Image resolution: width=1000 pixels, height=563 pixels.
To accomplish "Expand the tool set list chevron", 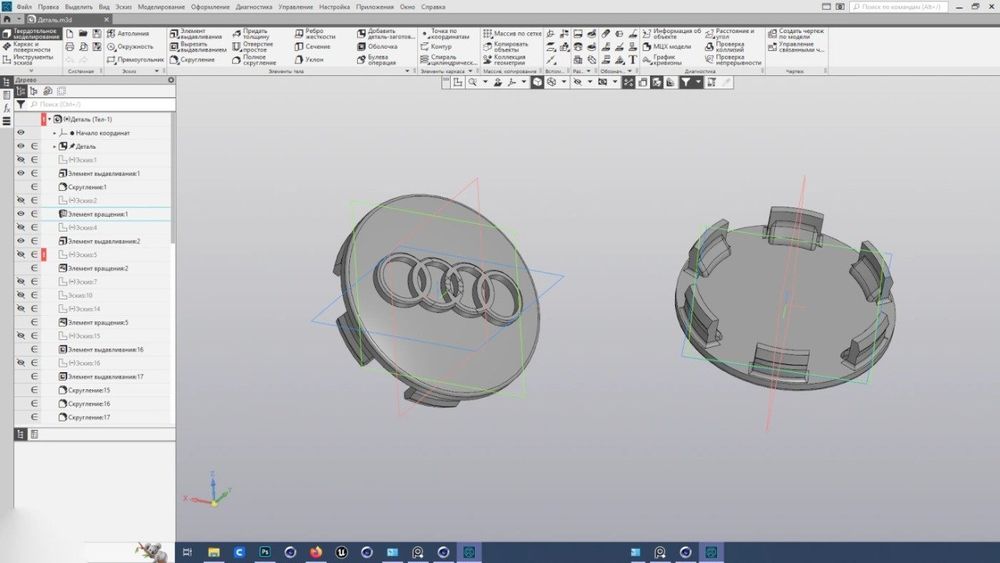I will point(31,71).
